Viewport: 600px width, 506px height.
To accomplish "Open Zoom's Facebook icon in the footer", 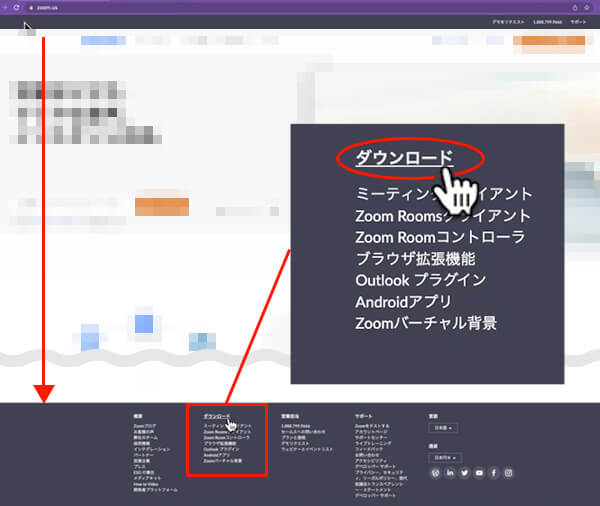I will 494,473.
